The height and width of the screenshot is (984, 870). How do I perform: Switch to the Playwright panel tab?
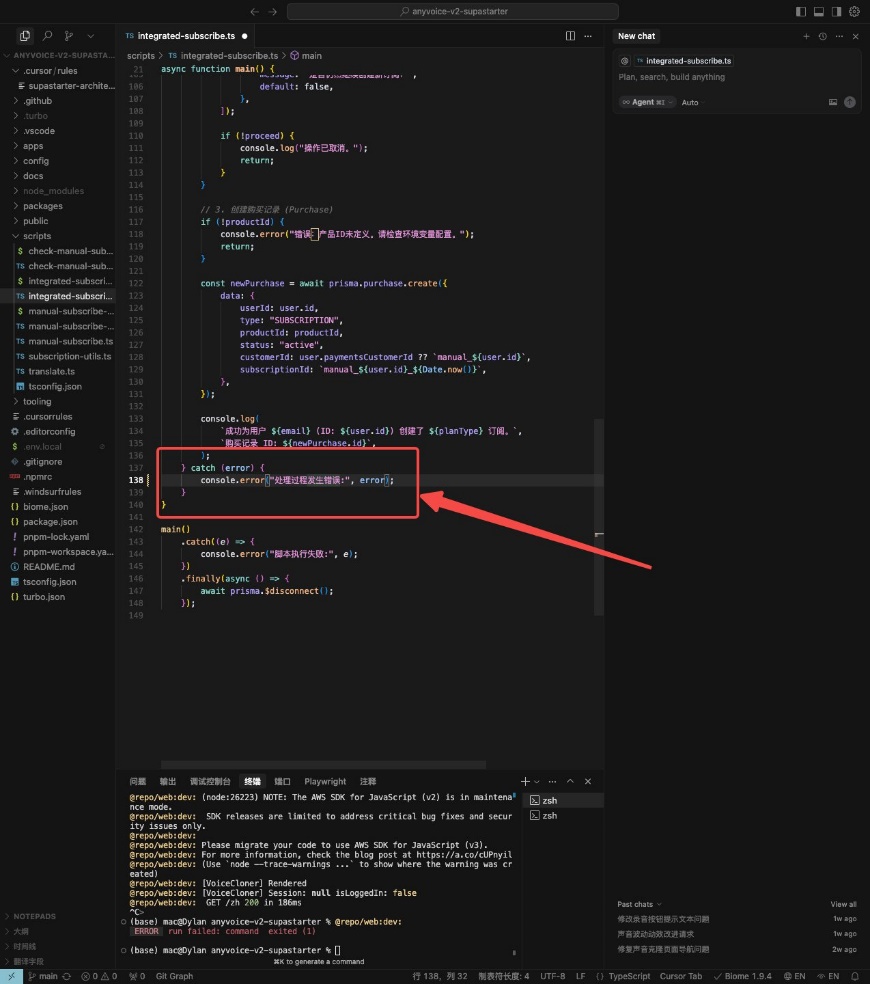[x=325, y=781]
